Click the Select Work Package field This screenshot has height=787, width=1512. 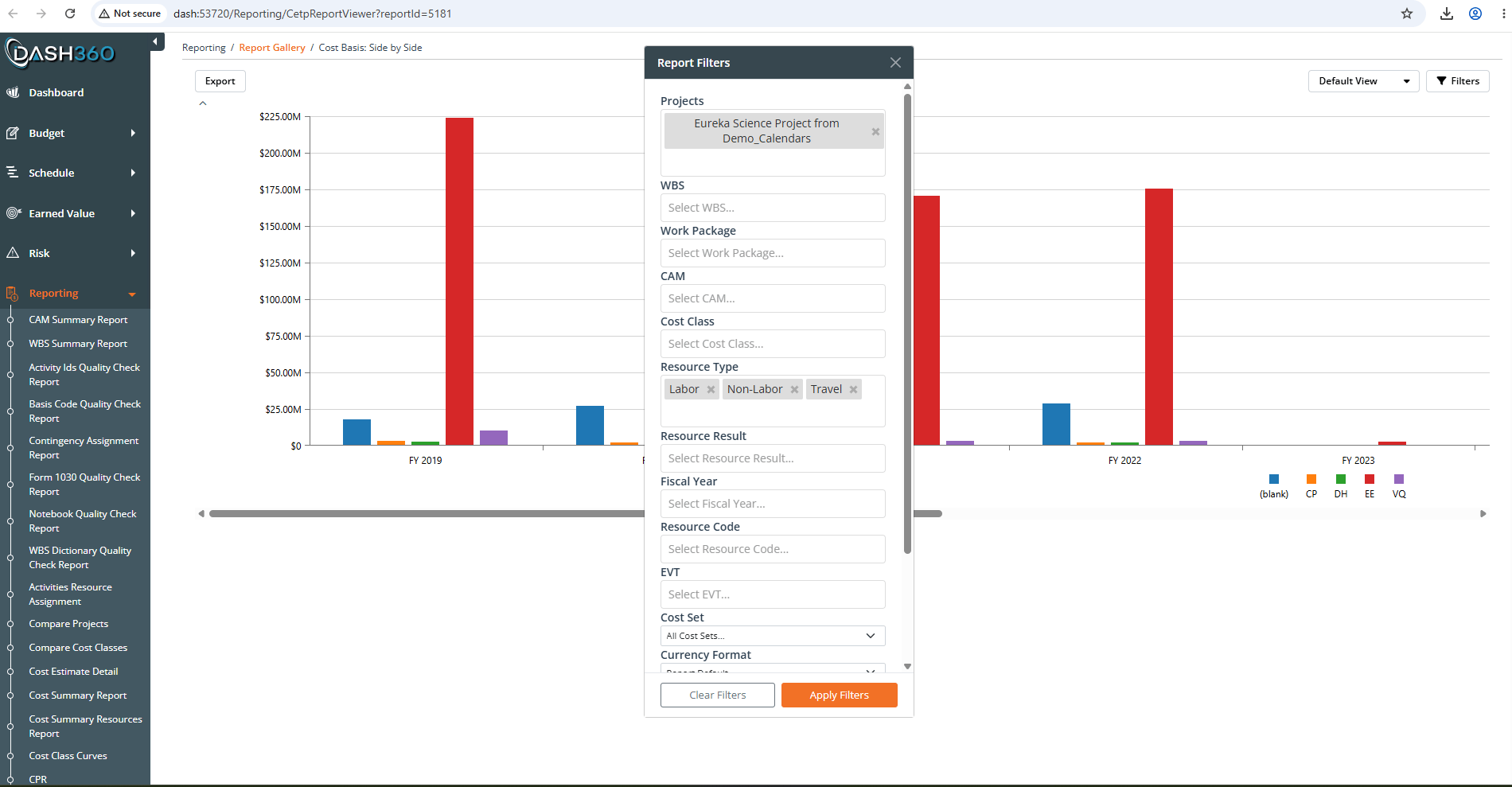[x=773, y=253]
